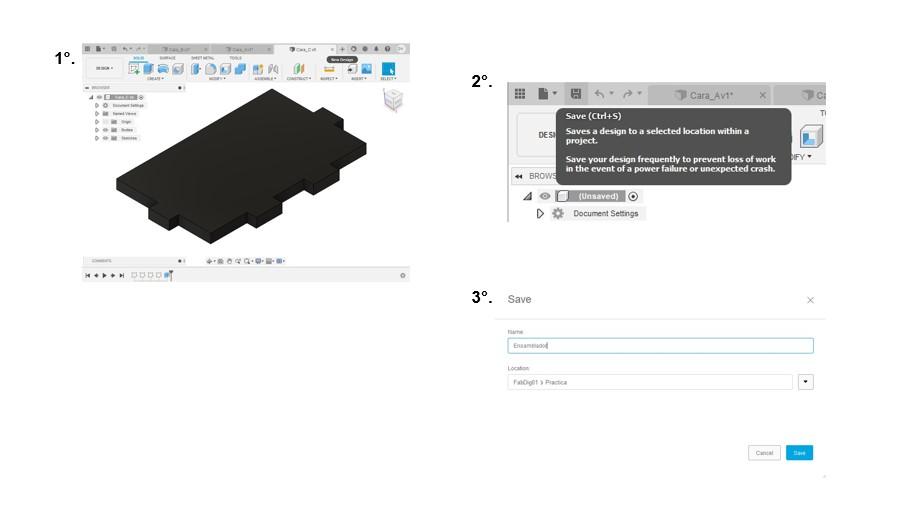Click the Create Sketch tool icon
The height and width of the screenshot is (511, 909).
pyautogui.click(x=134, y=69)
